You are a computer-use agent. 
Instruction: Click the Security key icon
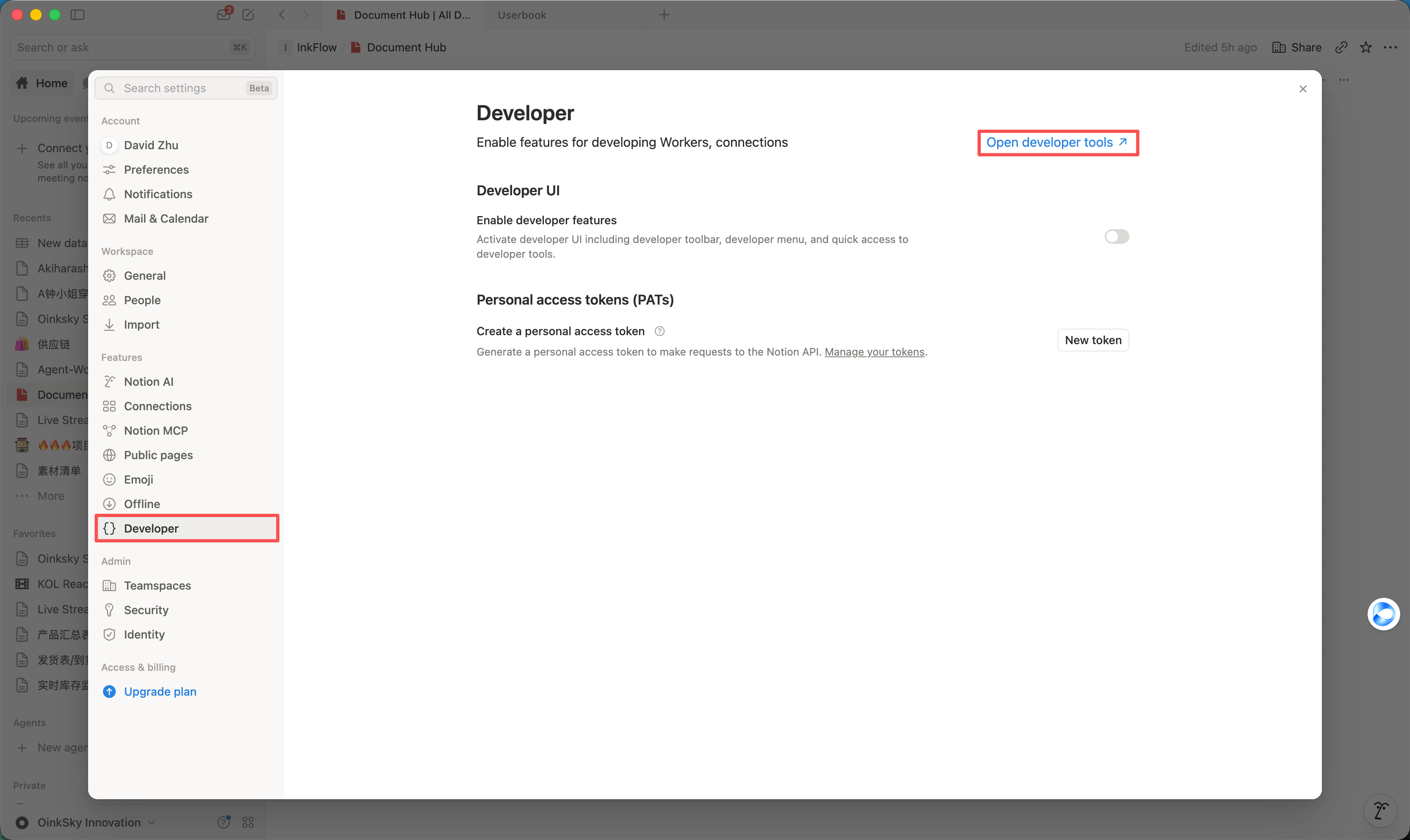[109, 610]
